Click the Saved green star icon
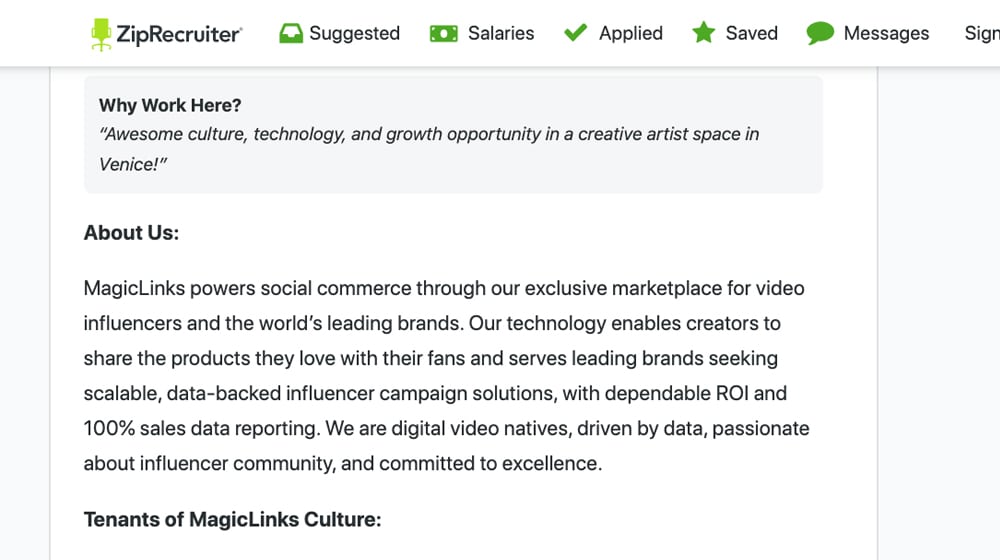Image resolution: width=1000 pixels, height=560 pixels. click(x=704, y=33)
